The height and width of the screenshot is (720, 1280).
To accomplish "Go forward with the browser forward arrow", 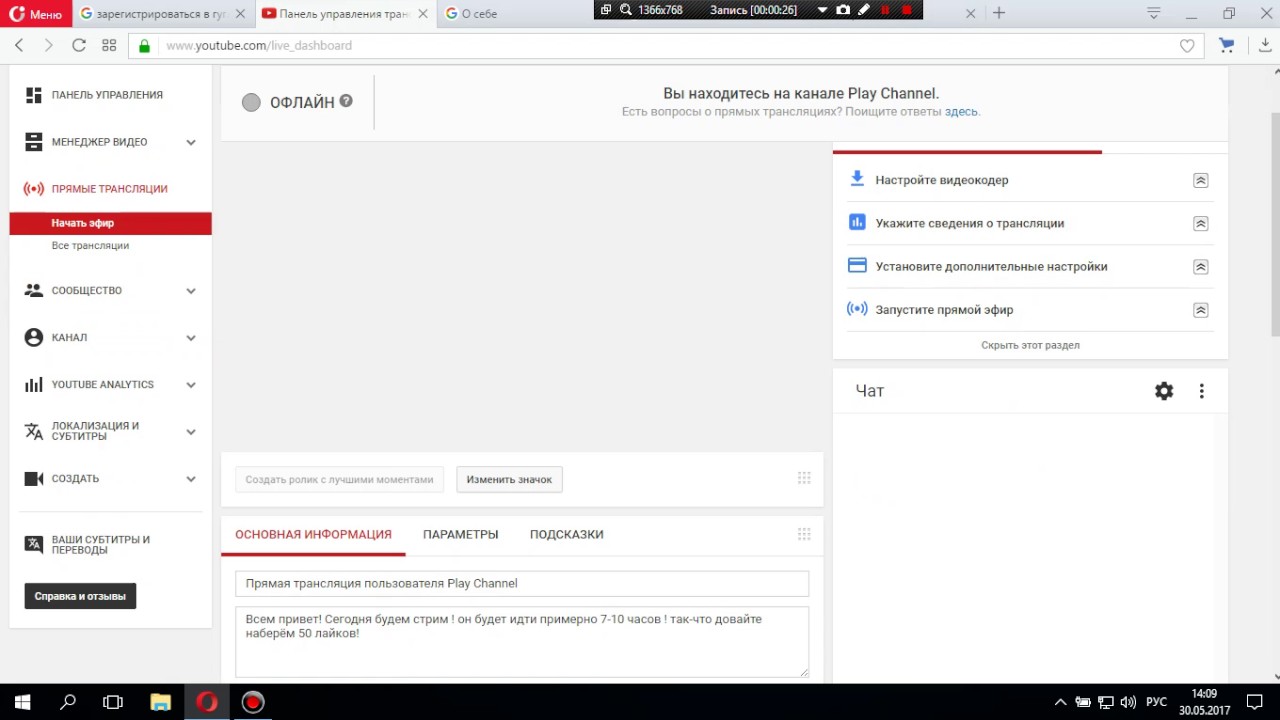I will tap(48, 46).
